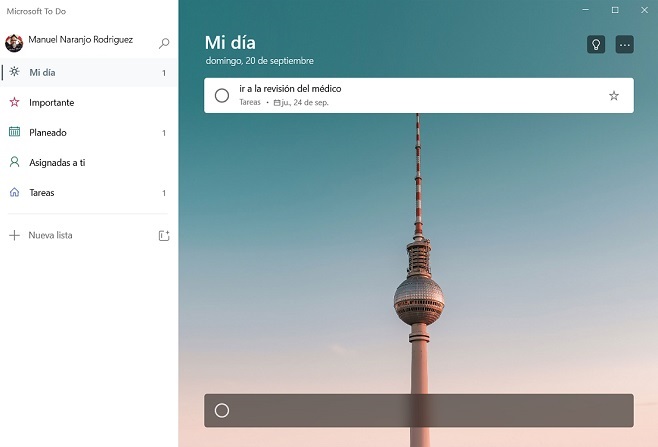Click the add a task input field

pos(419,410)
